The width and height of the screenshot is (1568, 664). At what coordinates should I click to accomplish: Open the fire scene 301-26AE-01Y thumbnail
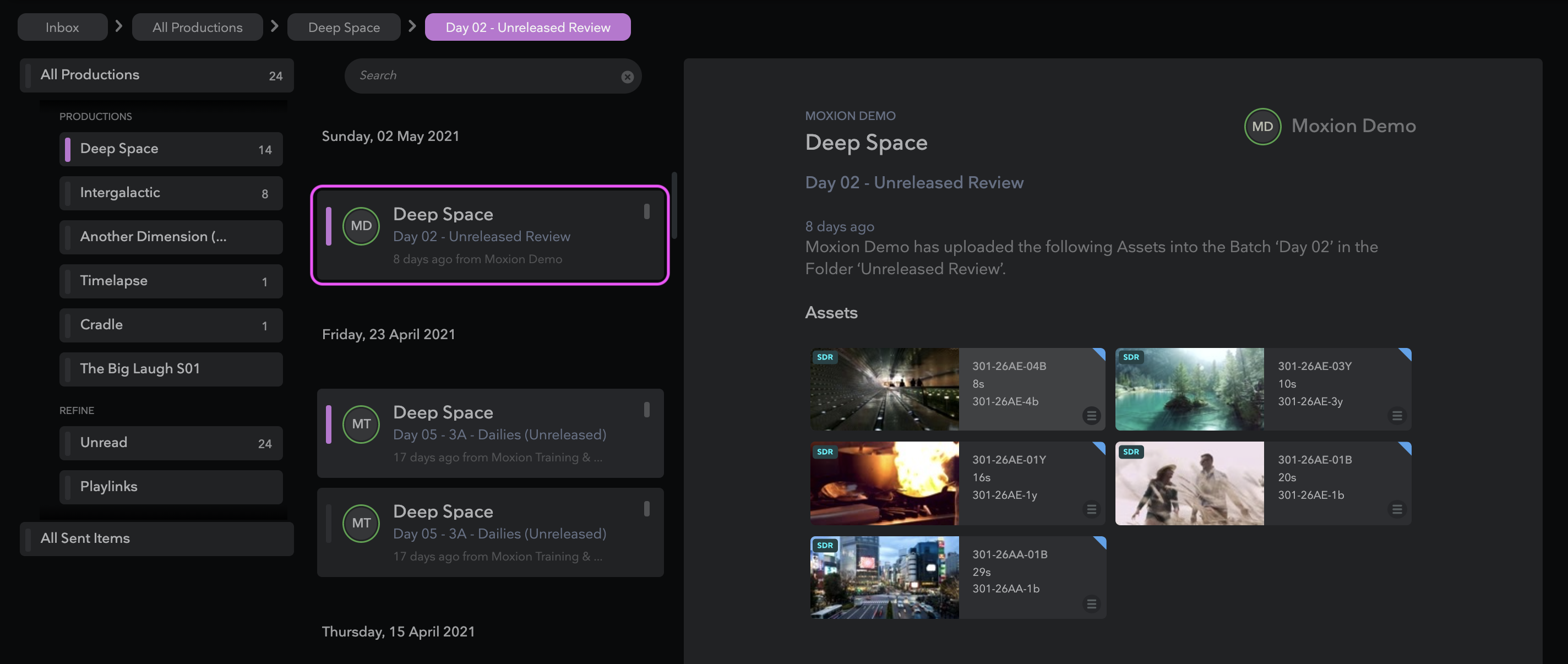click(884, 483)
